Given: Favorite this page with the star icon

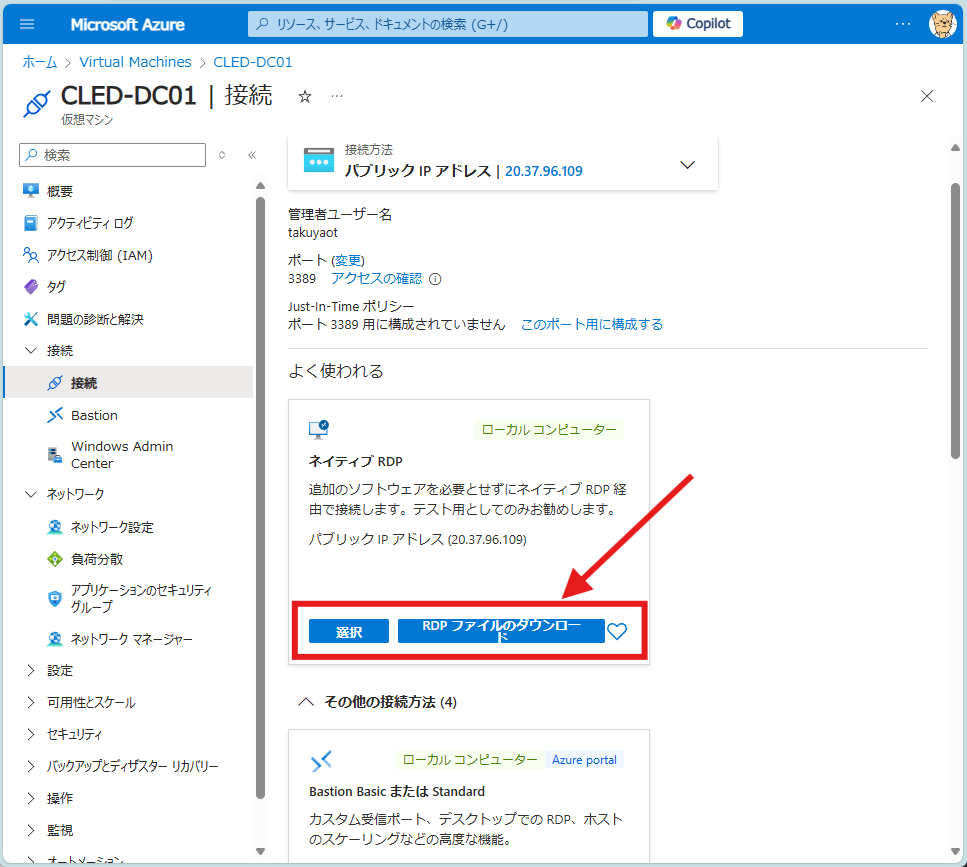Looking at the screenshot, I should 305,96.
